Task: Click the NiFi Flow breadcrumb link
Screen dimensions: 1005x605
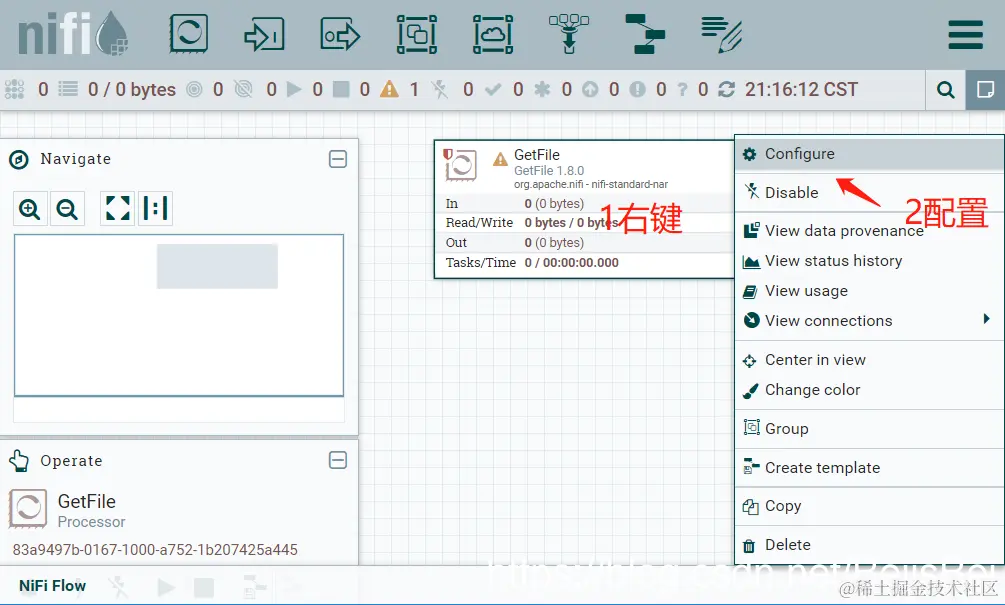Action: pos(53,586)
